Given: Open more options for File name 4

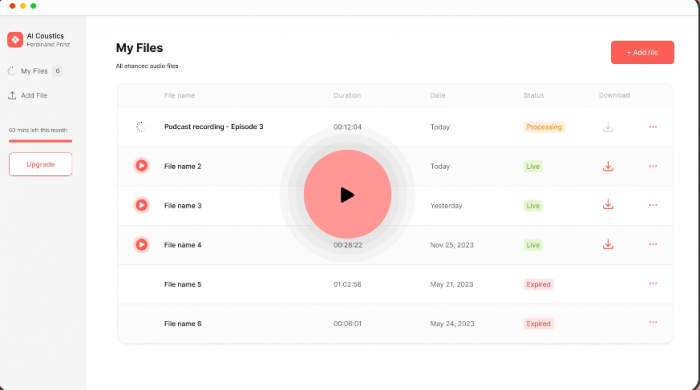Looking at the screenshot, I should click(x=653, y=245).
